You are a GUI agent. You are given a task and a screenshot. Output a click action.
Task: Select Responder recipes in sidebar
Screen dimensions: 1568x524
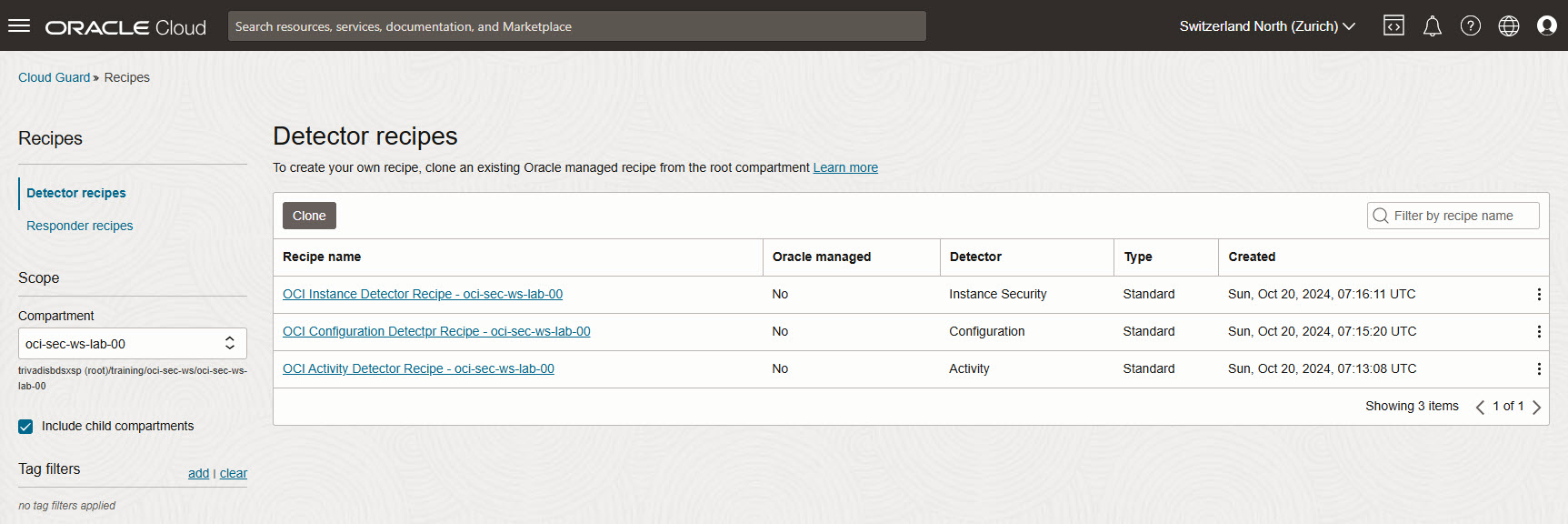[80, 226]
